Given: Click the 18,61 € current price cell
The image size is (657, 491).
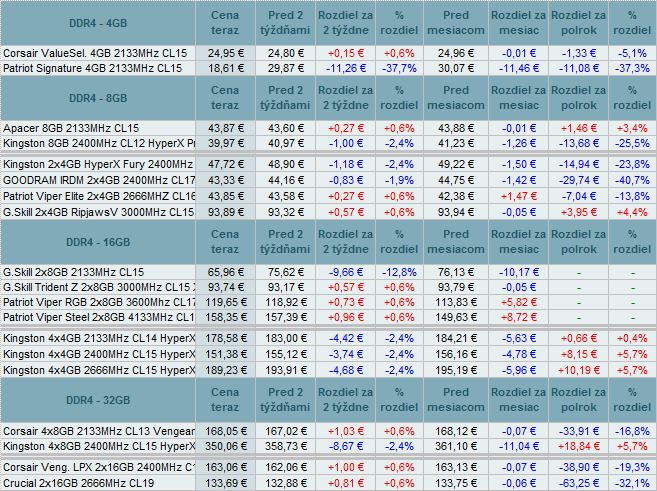Looking at the screenshot, I should tap(225, 68).
